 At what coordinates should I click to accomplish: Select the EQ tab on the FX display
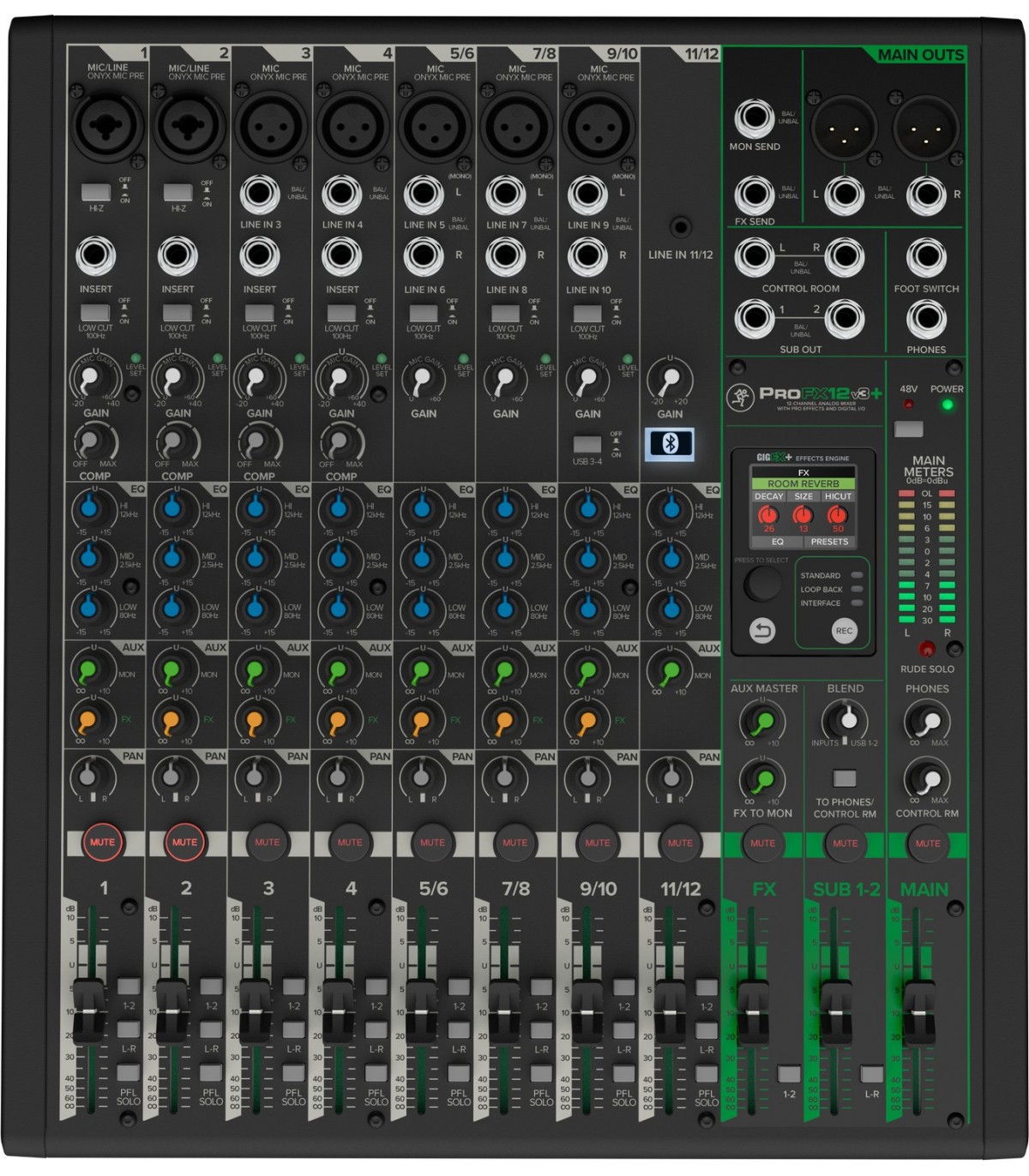777,542
